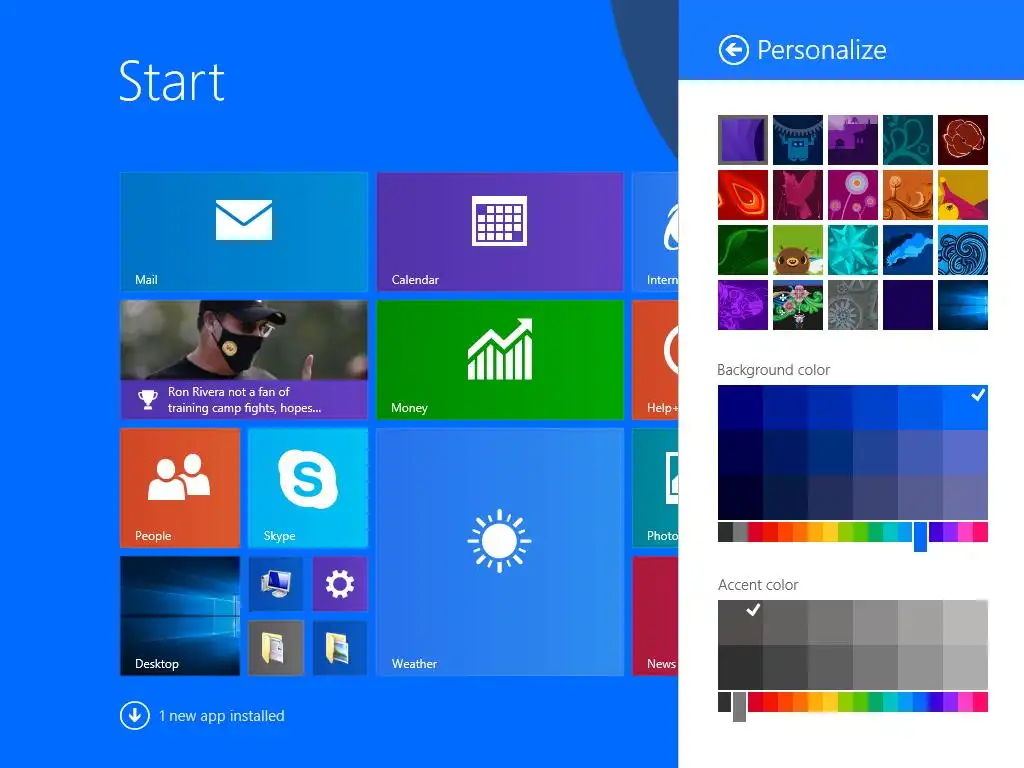Open the Pictures folder tile
Viewport: 1024px width, 768px height.
click(x=340, y=648)
